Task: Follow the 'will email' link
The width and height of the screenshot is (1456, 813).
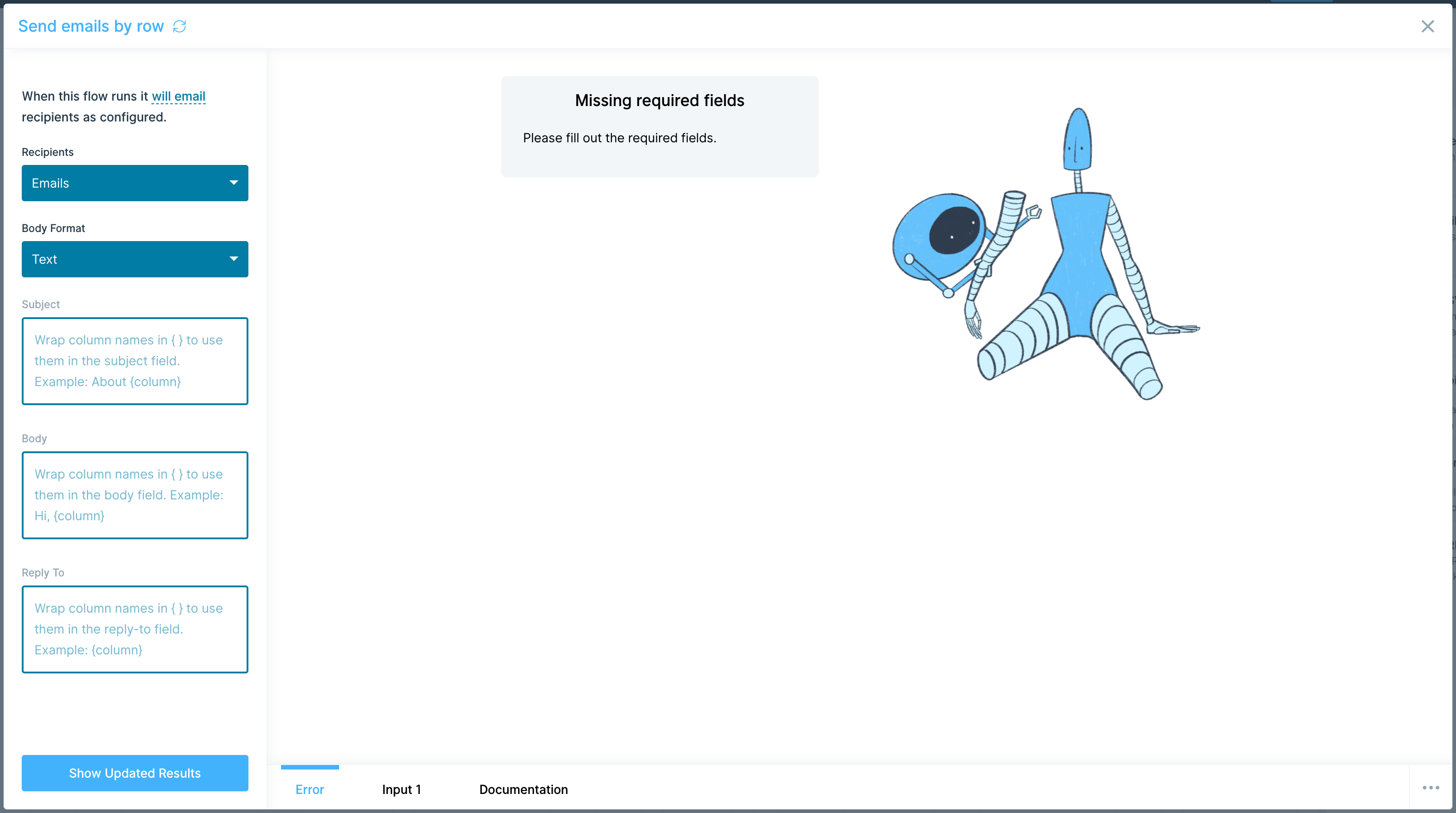Action: pos(179,97)
